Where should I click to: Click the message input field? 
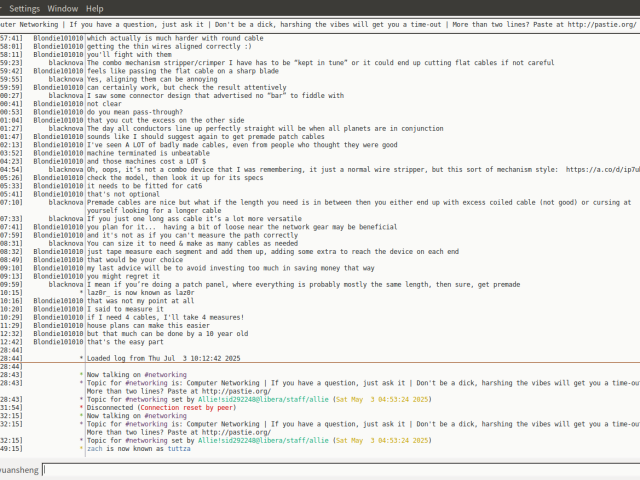click(x=341, y=469)
